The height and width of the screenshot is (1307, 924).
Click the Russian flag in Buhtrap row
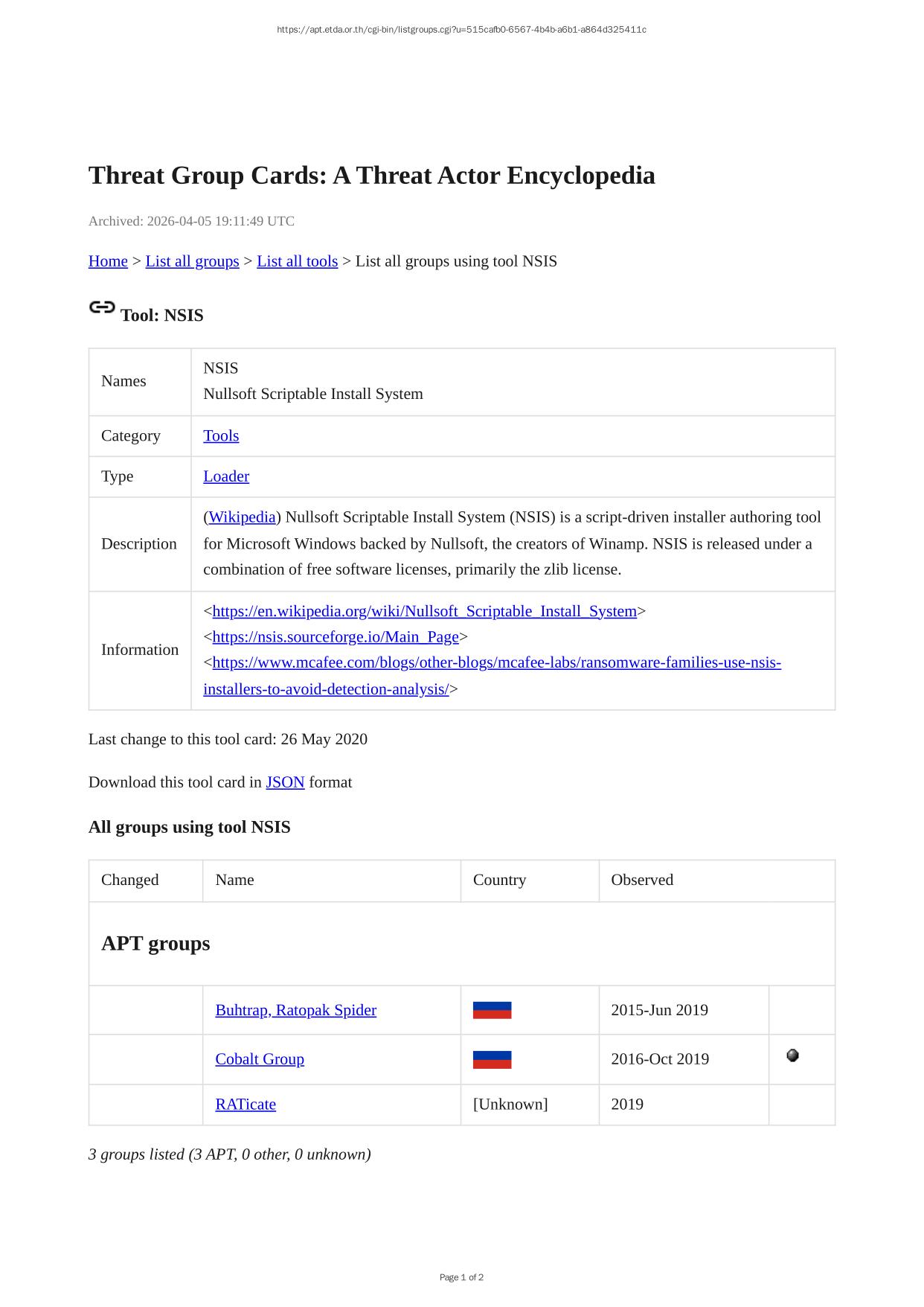point(492,1010)
